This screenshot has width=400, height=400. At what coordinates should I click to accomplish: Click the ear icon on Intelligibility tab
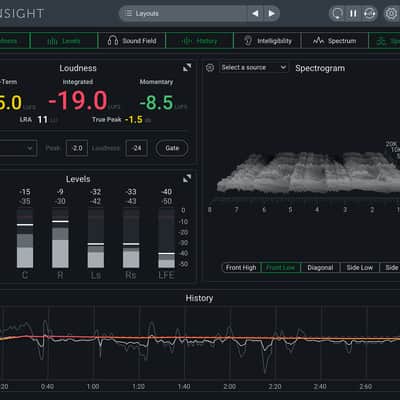[x=248, y=41]
